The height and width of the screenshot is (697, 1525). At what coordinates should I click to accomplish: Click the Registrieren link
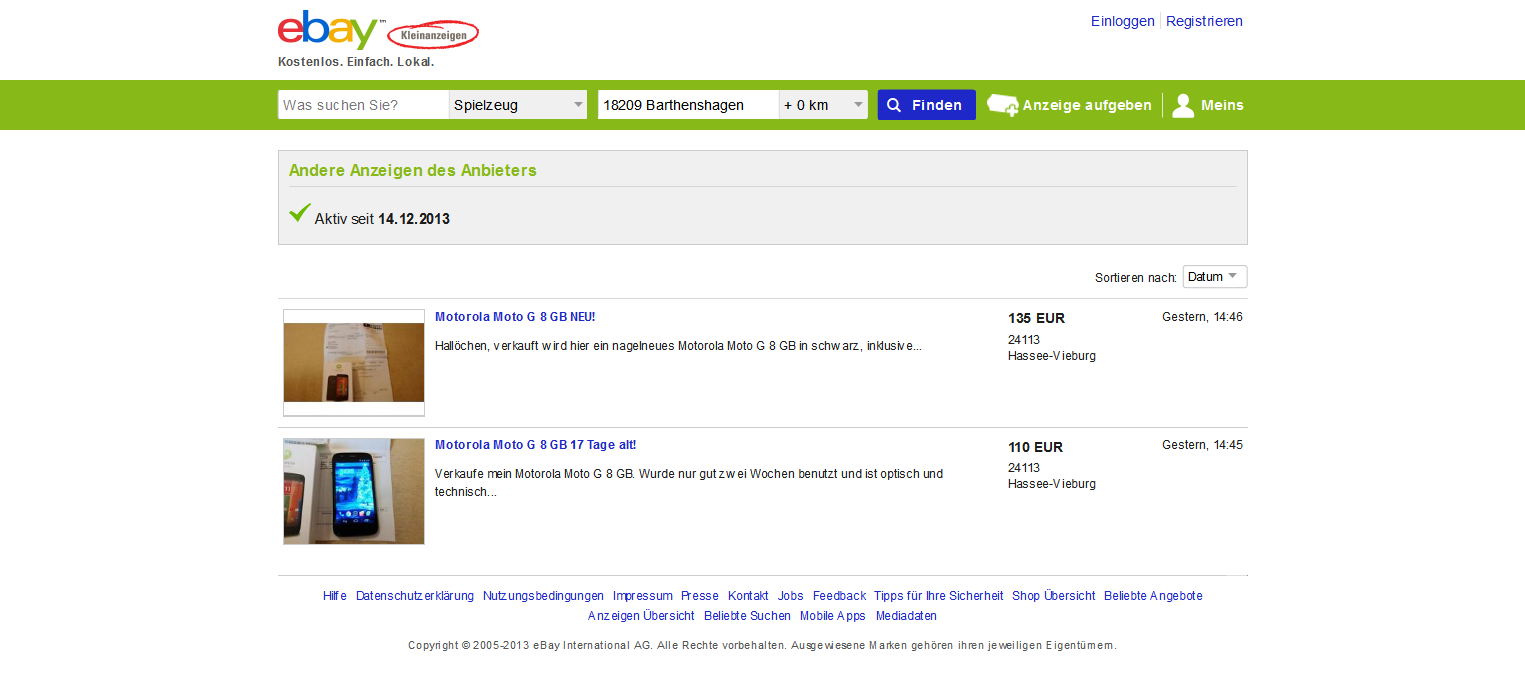click(x=1204, y=21)
